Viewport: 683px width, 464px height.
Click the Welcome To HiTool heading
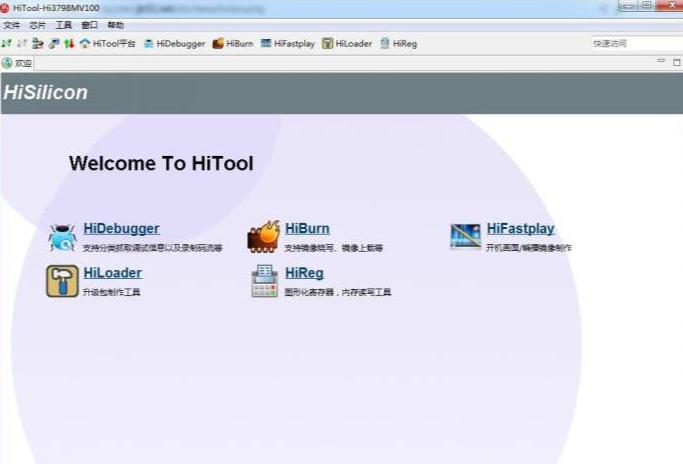point(161,163)
